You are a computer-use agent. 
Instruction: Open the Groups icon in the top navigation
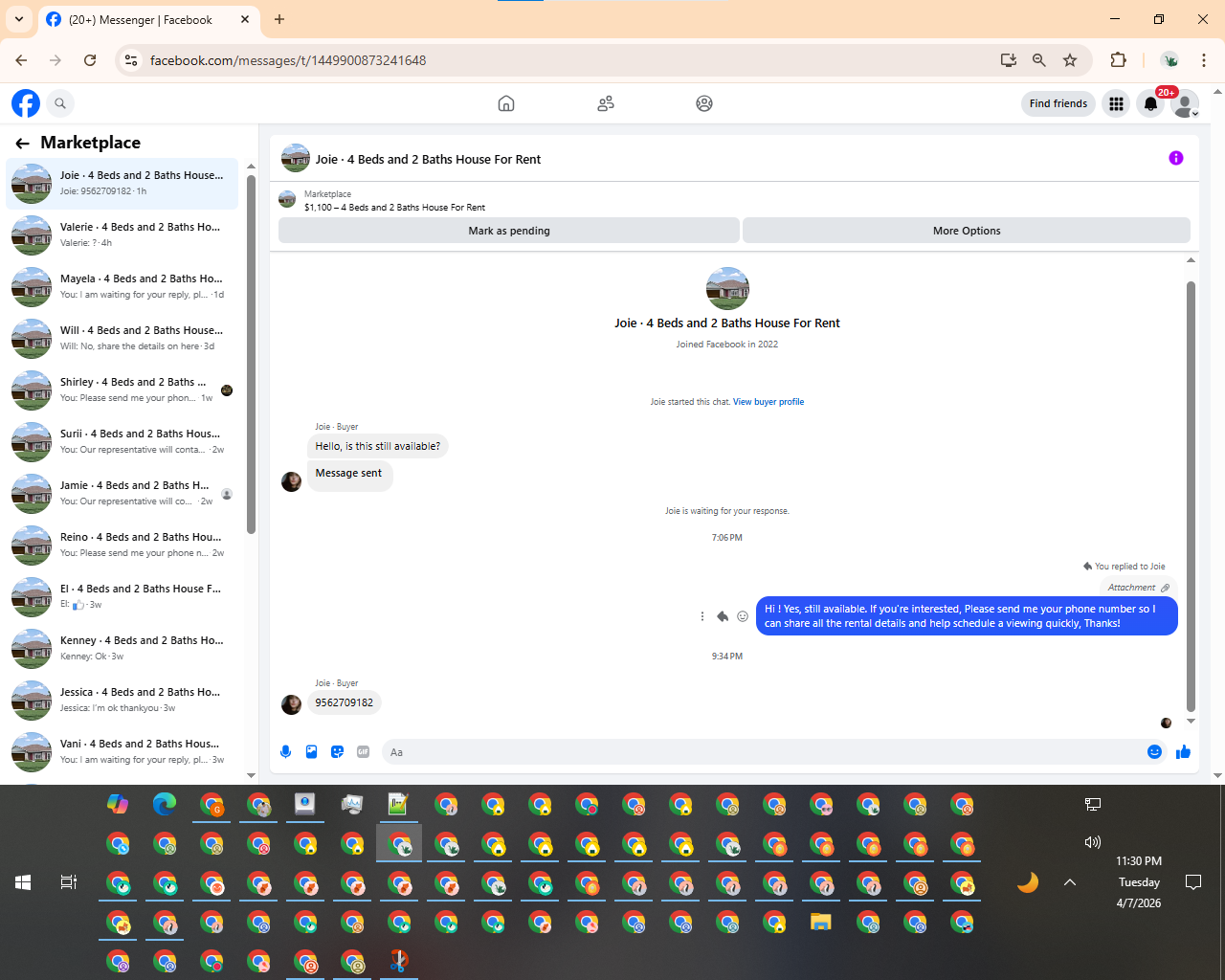704,103
